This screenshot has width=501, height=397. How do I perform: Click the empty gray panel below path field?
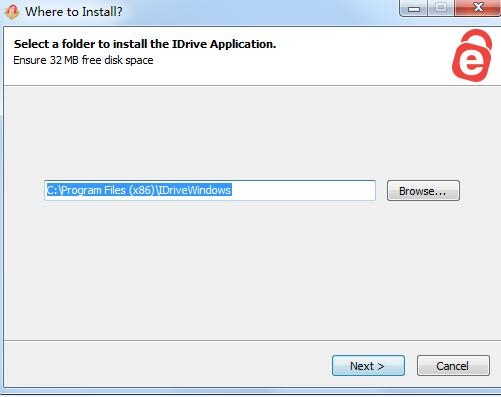point(250,270)
